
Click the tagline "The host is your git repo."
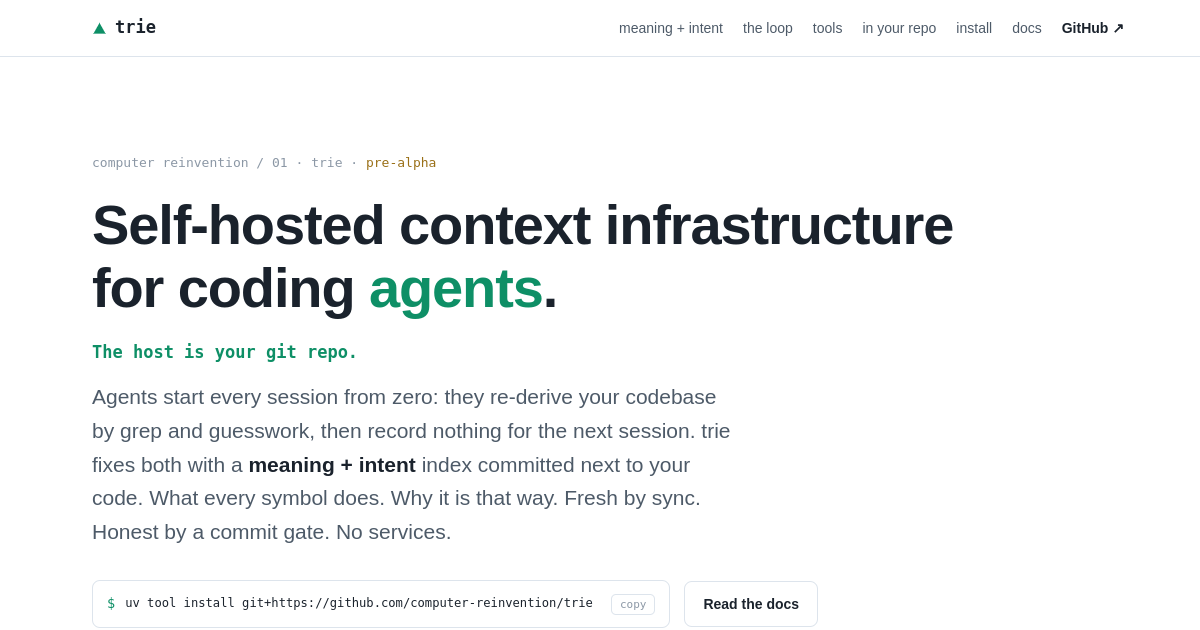225,352
